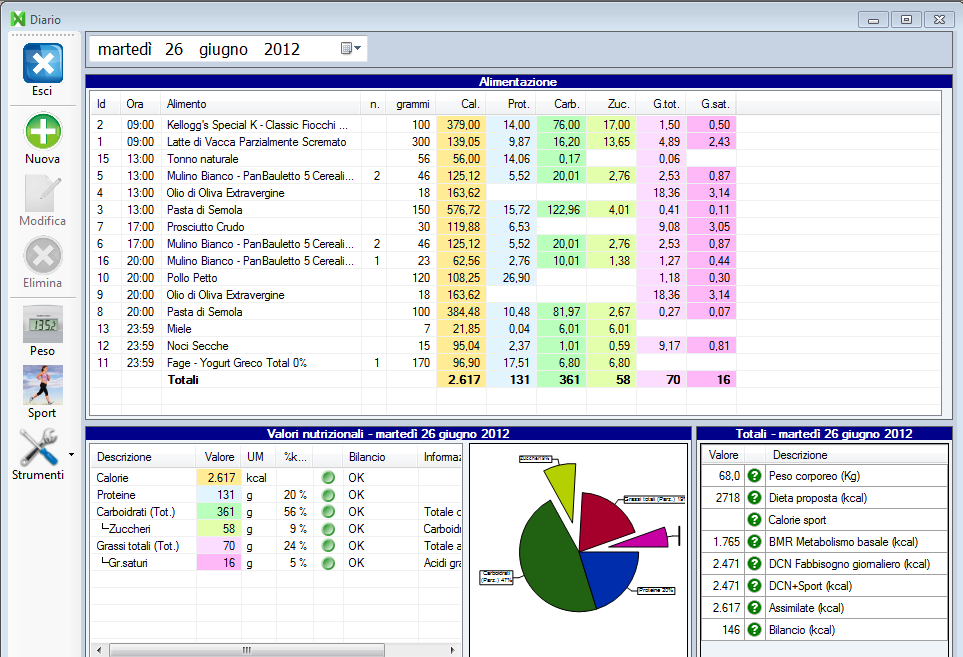
Task: Maximize the Diario window
Action: tap(906, 20)
